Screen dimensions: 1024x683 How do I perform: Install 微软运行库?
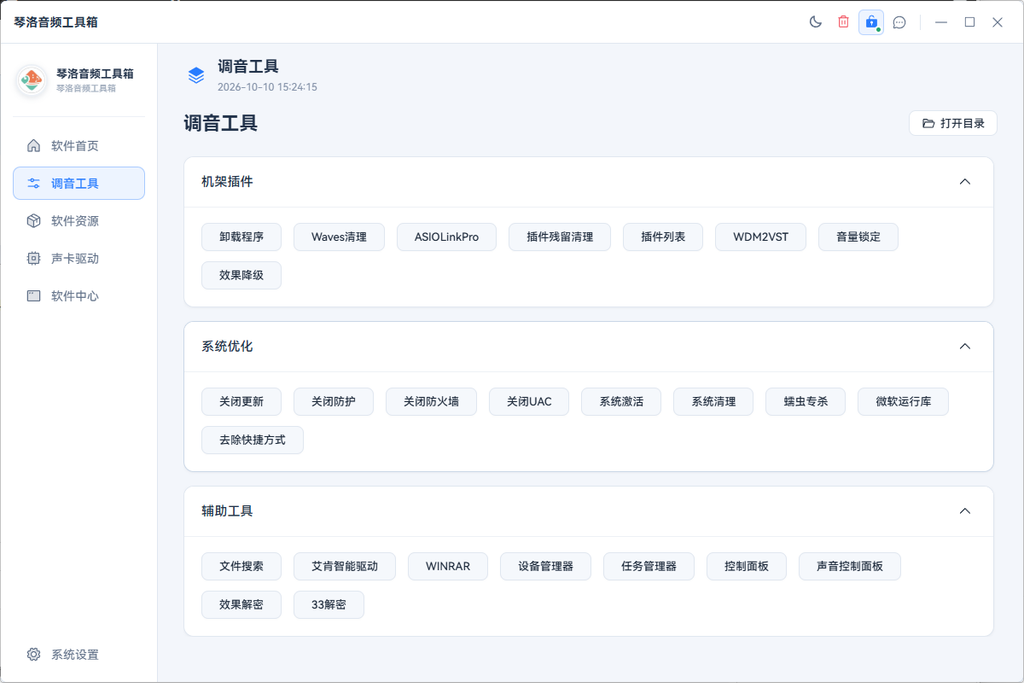coord(903,402)
